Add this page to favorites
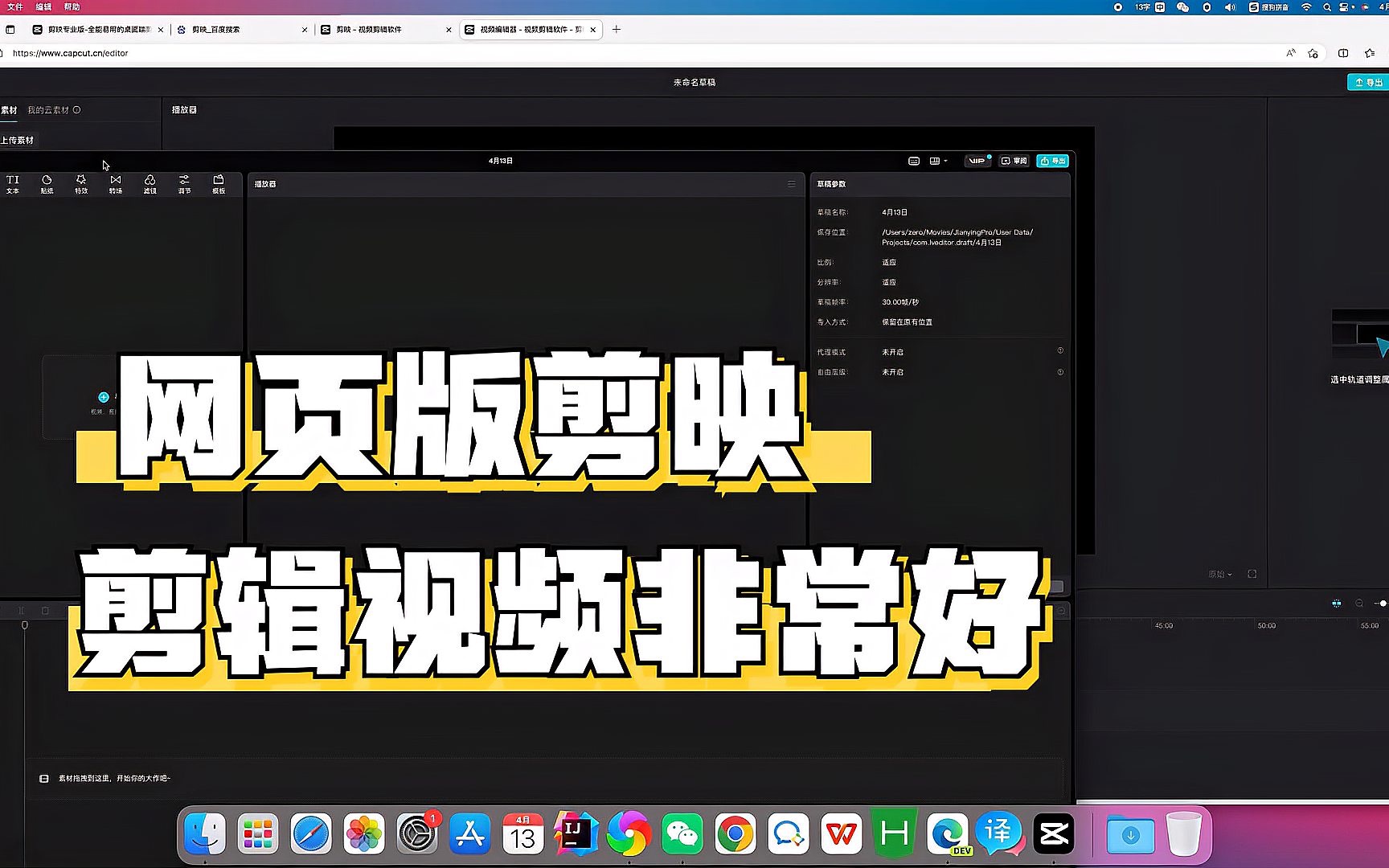Image resolution: width=1389 pixels, height=868 pixels. (x=1313, y=53)
